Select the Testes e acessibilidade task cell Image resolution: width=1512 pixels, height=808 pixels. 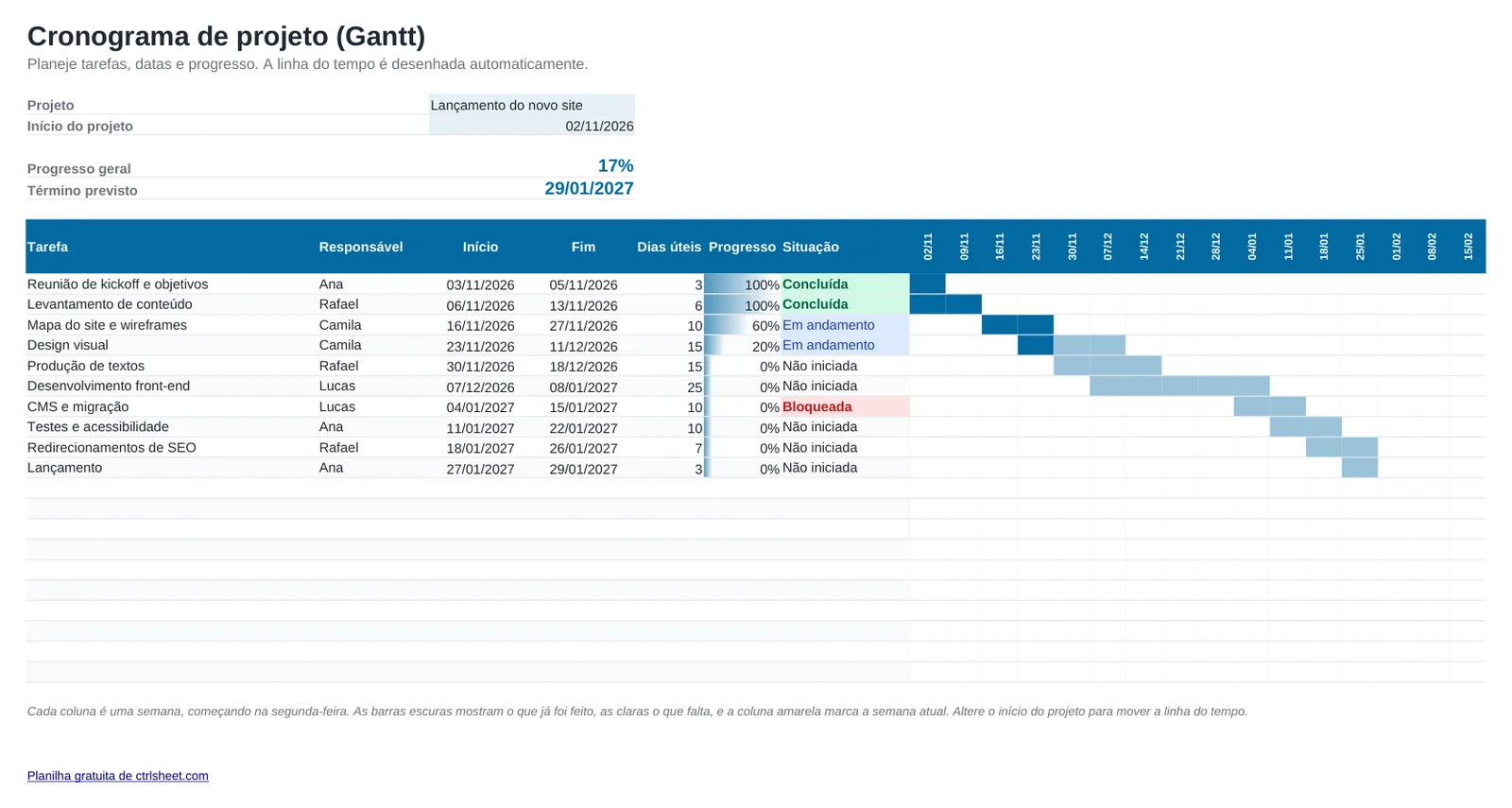(171, 427)
